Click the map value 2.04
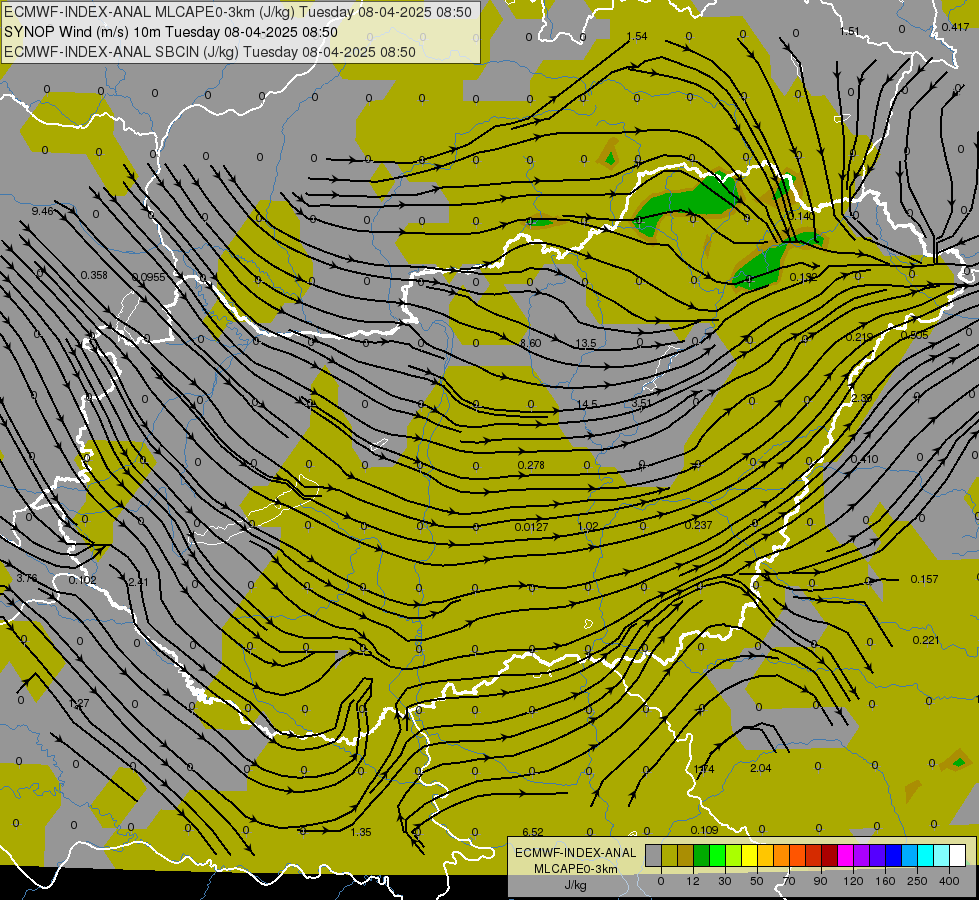 (760, 768)
